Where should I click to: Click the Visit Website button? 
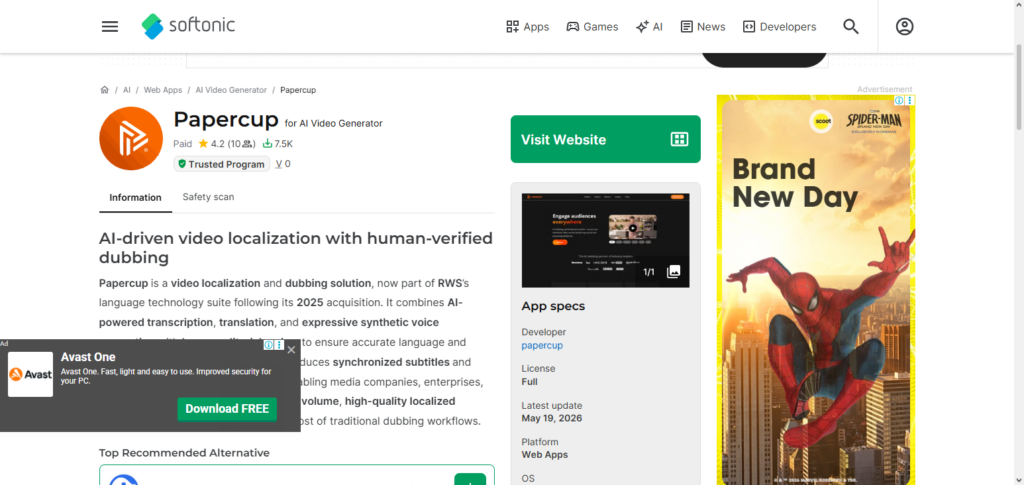click(605, 139)
